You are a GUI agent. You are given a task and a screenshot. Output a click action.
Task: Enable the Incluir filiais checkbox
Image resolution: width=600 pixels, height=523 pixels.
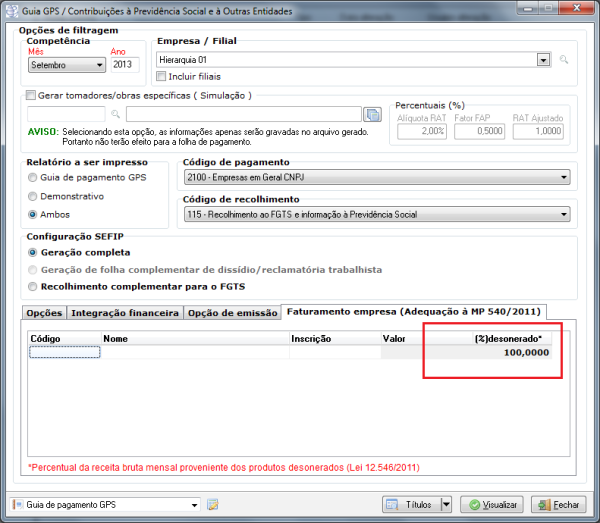click(x=163, y=76)
